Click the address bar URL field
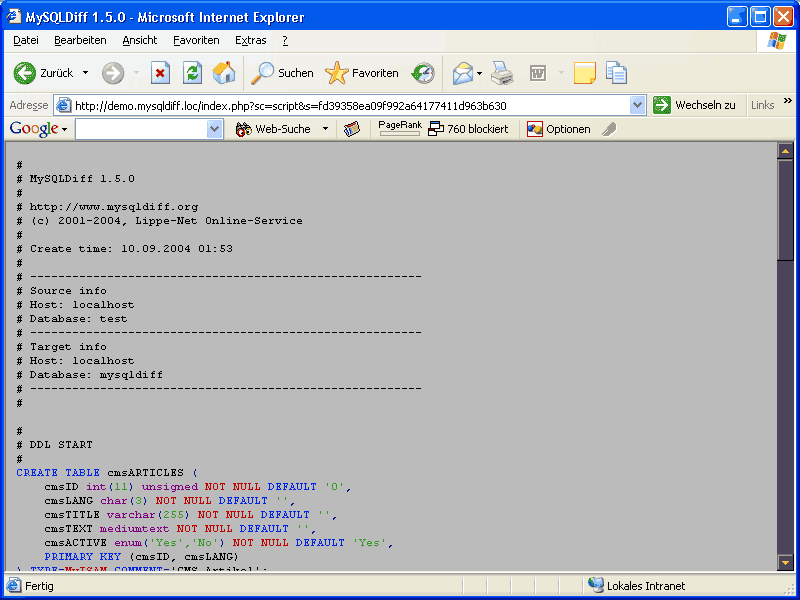The height and width of the screenshot is (600, 800). point(351,106)
